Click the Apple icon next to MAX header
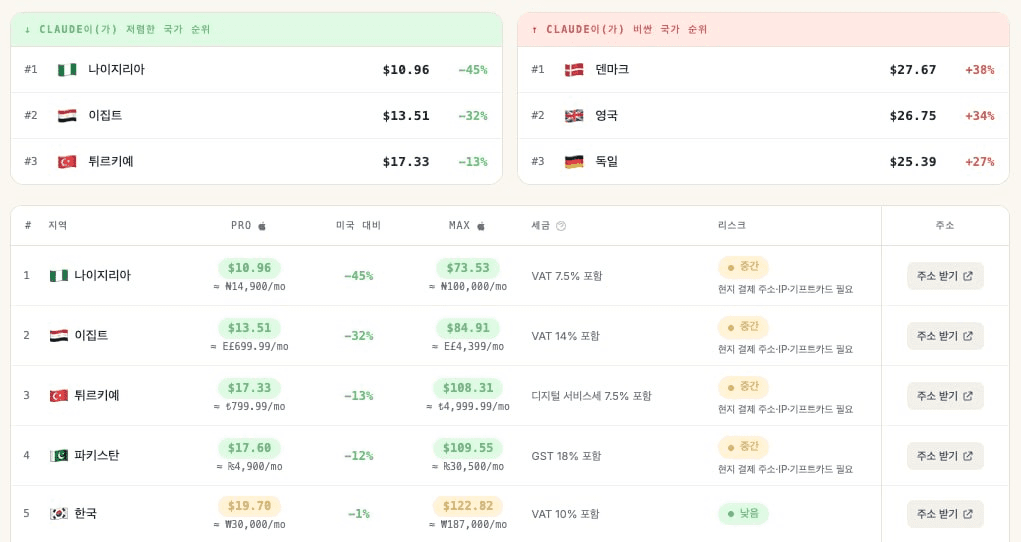Screen dimensions: 1021x542 pyautogui.click(x=481, y=226)
